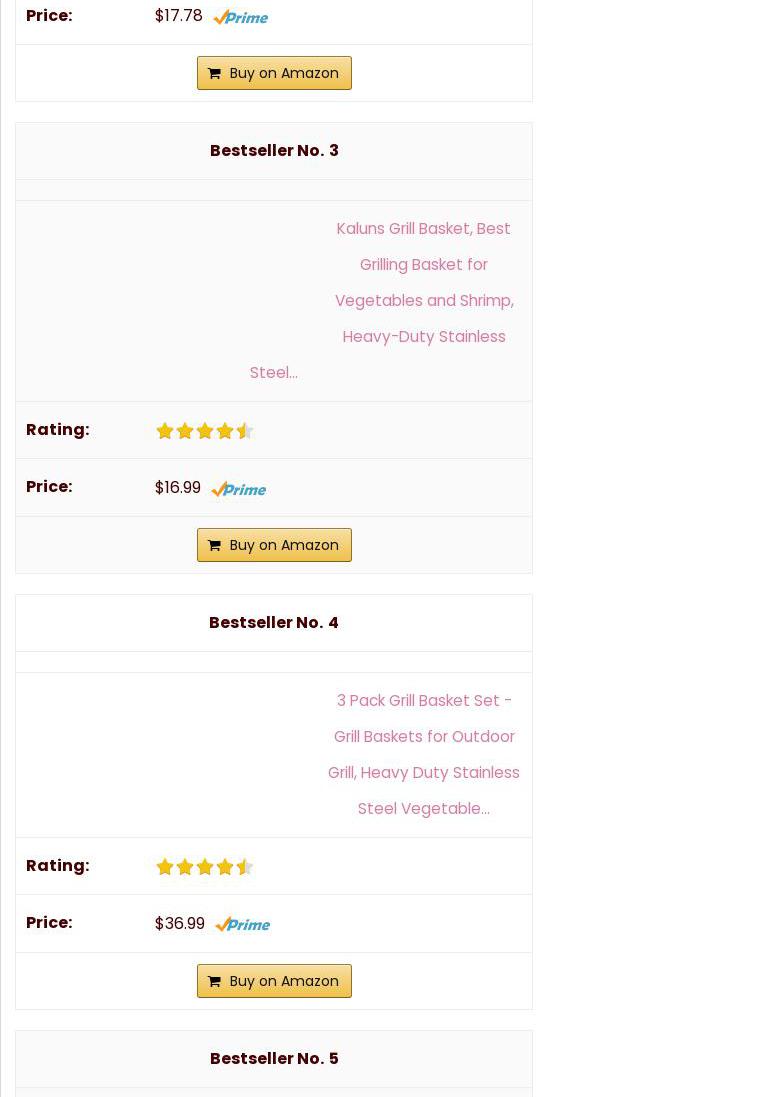Click the Bestseller No. 3 heading

274,150
